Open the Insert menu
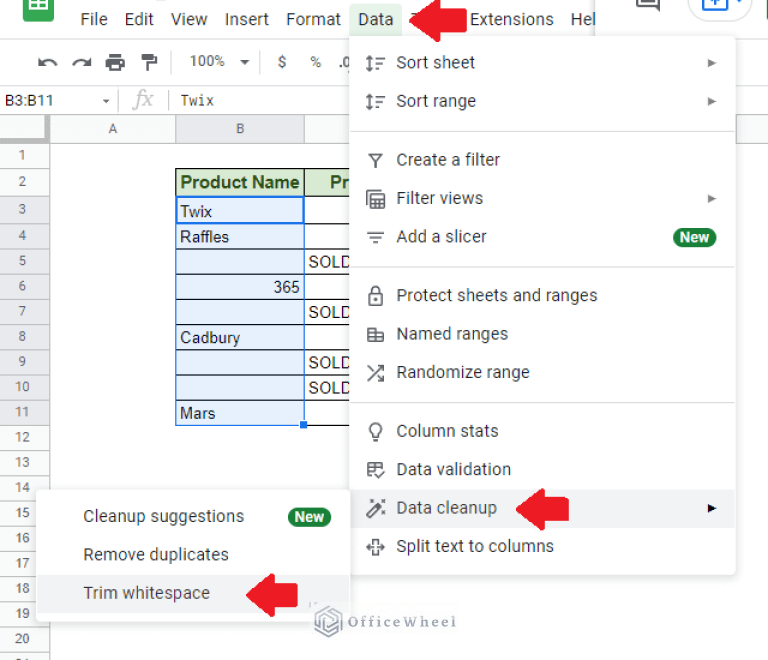Screen dimensions: 768x660 (x=246, y=20)
